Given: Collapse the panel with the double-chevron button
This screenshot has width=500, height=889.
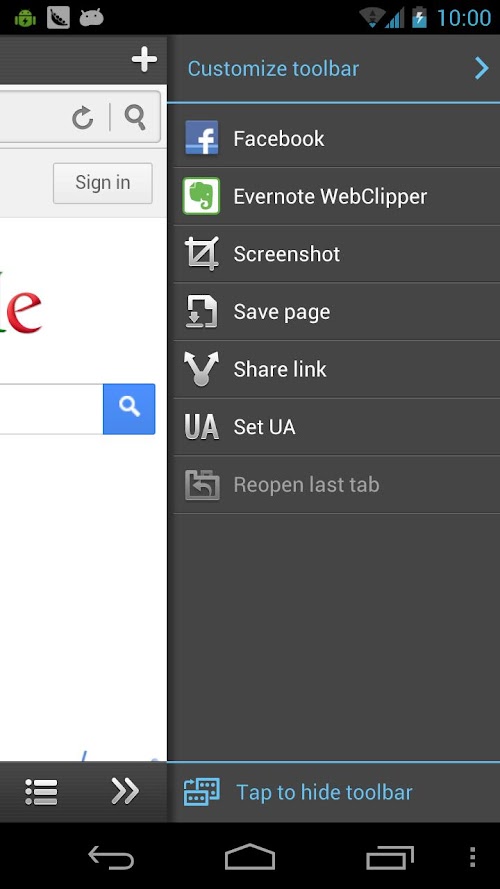Looking at the screenshot, I should 125,791.
